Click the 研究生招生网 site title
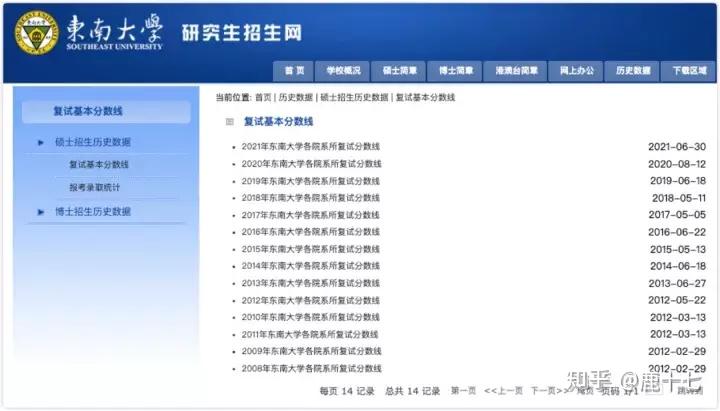This screenshot has height=411, width=720. click(x=242, y=33)
